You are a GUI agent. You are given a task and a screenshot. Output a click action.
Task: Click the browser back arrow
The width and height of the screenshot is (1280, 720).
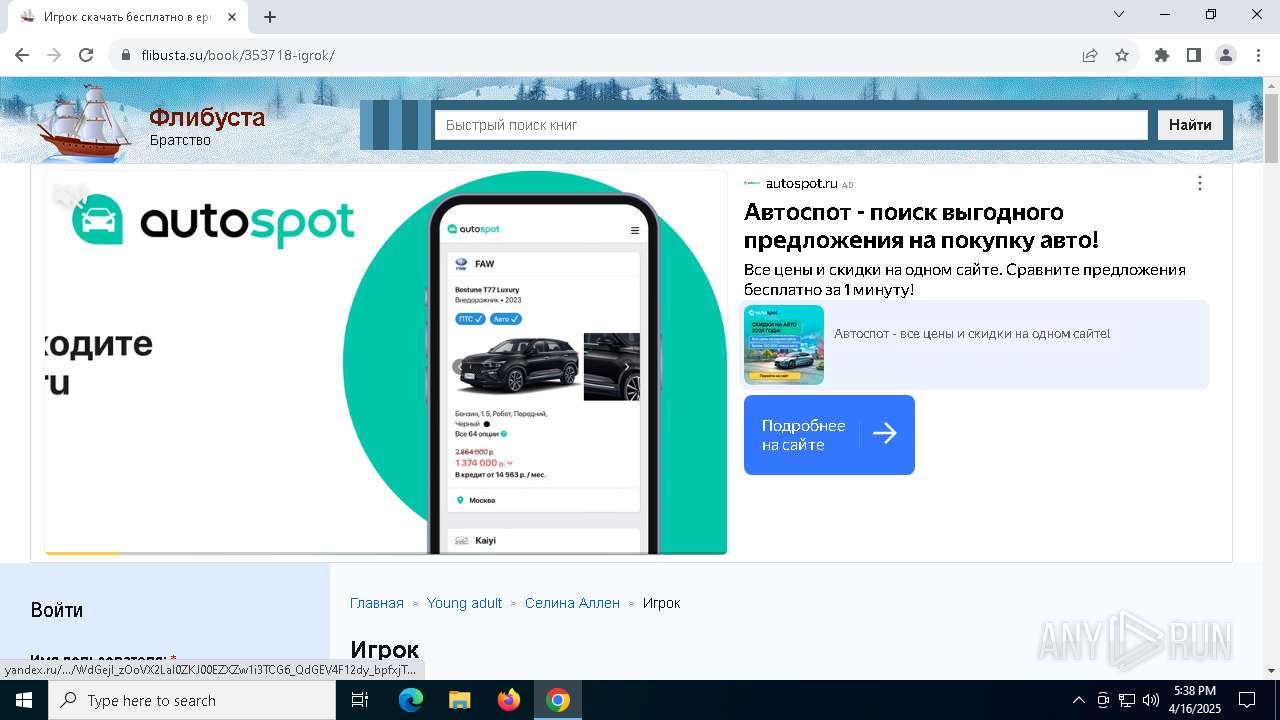(x=22, y=55)
